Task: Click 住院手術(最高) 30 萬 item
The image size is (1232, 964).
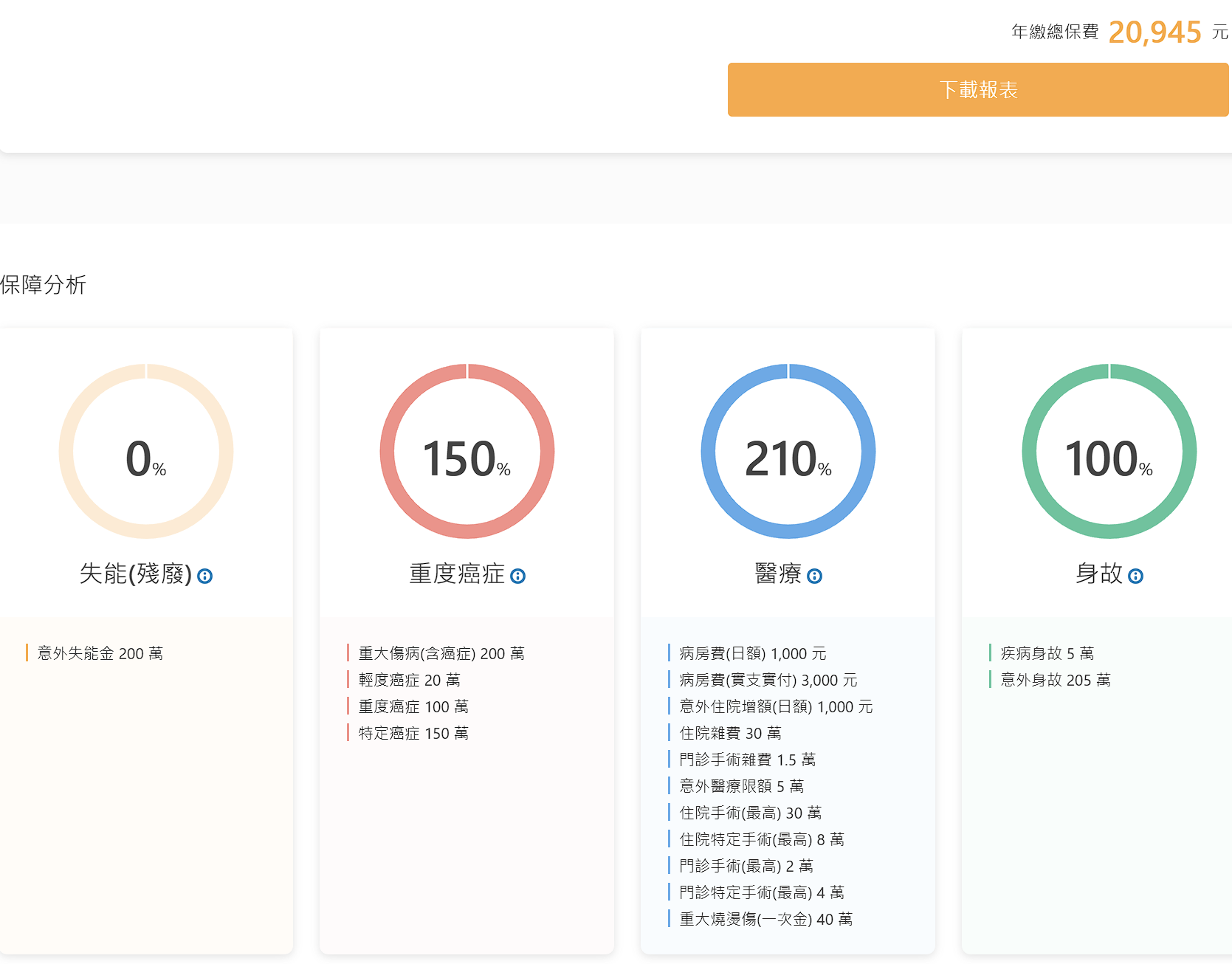Action: 751,813
